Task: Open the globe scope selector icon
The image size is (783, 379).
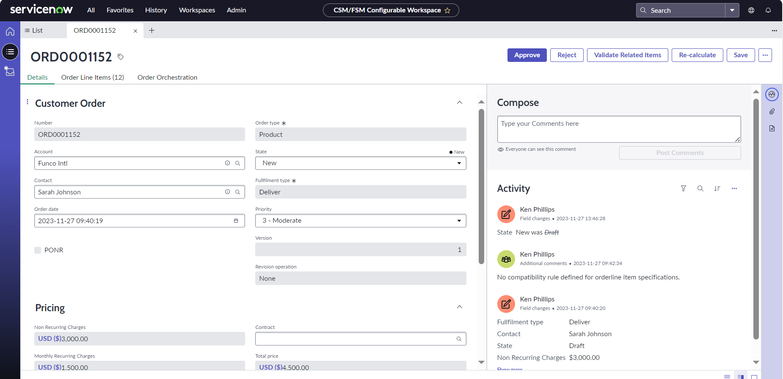Action: (752, 10)
